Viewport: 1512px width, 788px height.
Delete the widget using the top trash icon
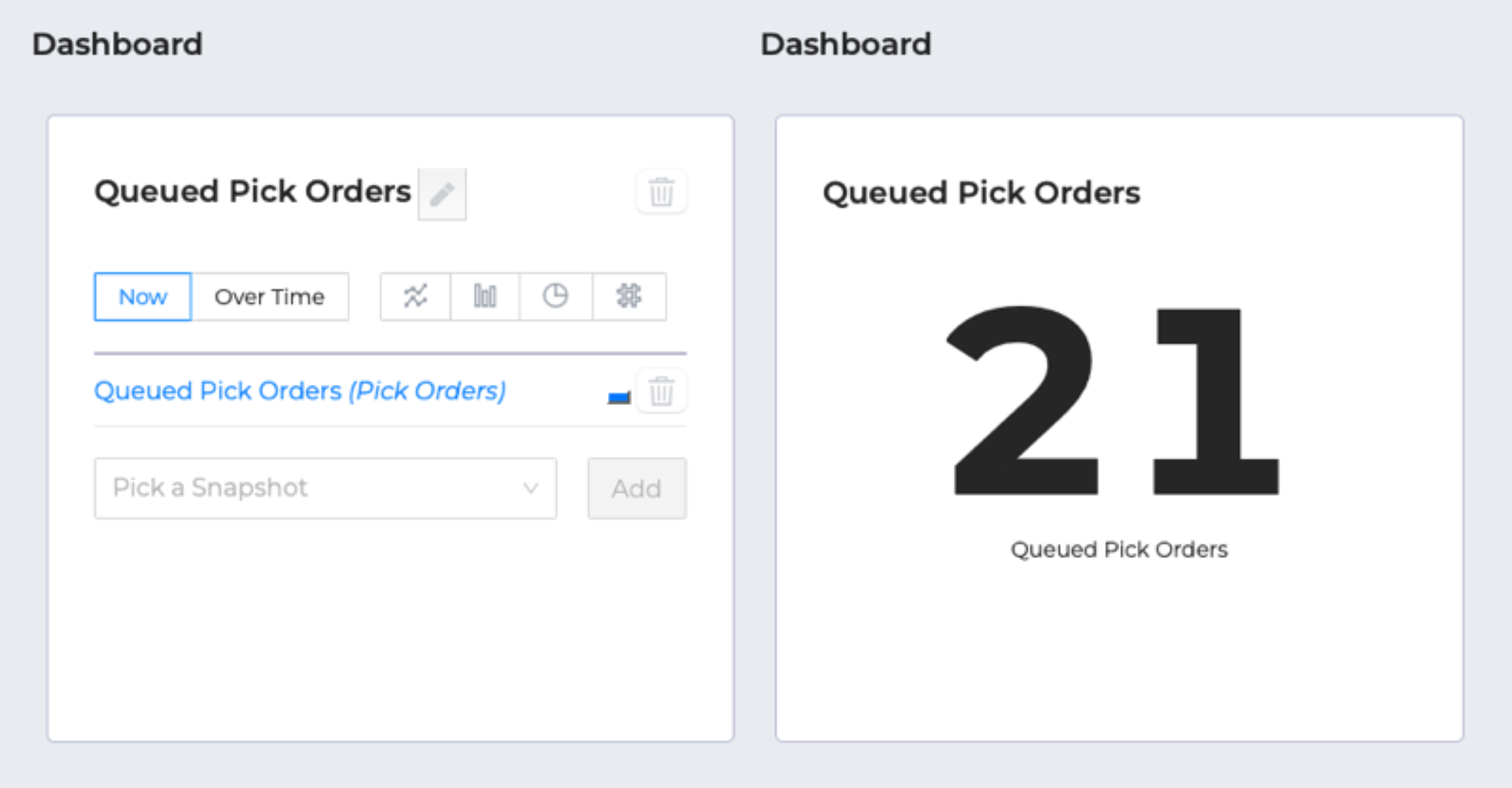click(661, 191)
